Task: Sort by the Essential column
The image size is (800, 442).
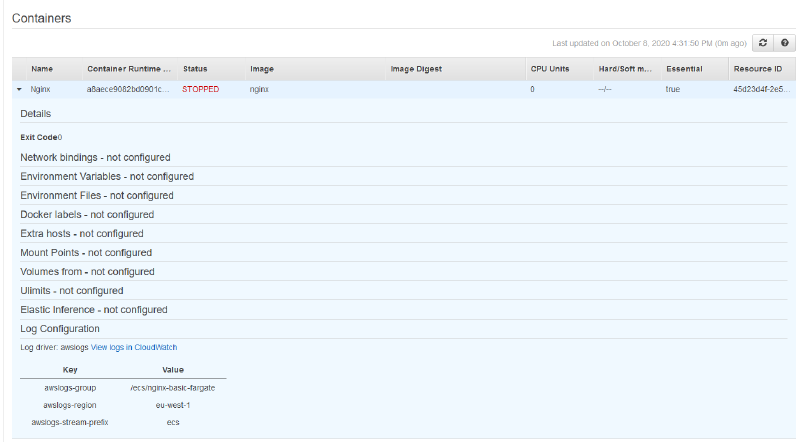Action: (x=684, y=69)
